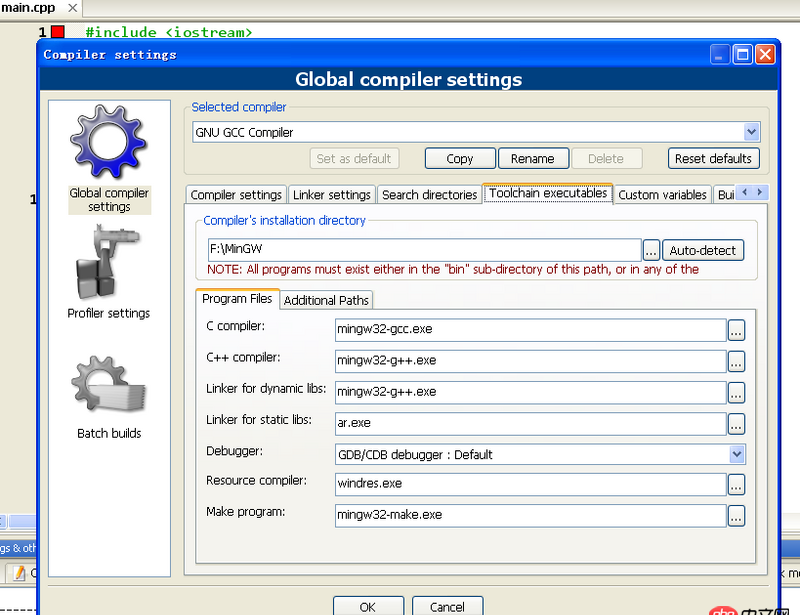Browse for the dynamic libs linker executable
Screen dimensions: 800x615
(x=736, y=392)
